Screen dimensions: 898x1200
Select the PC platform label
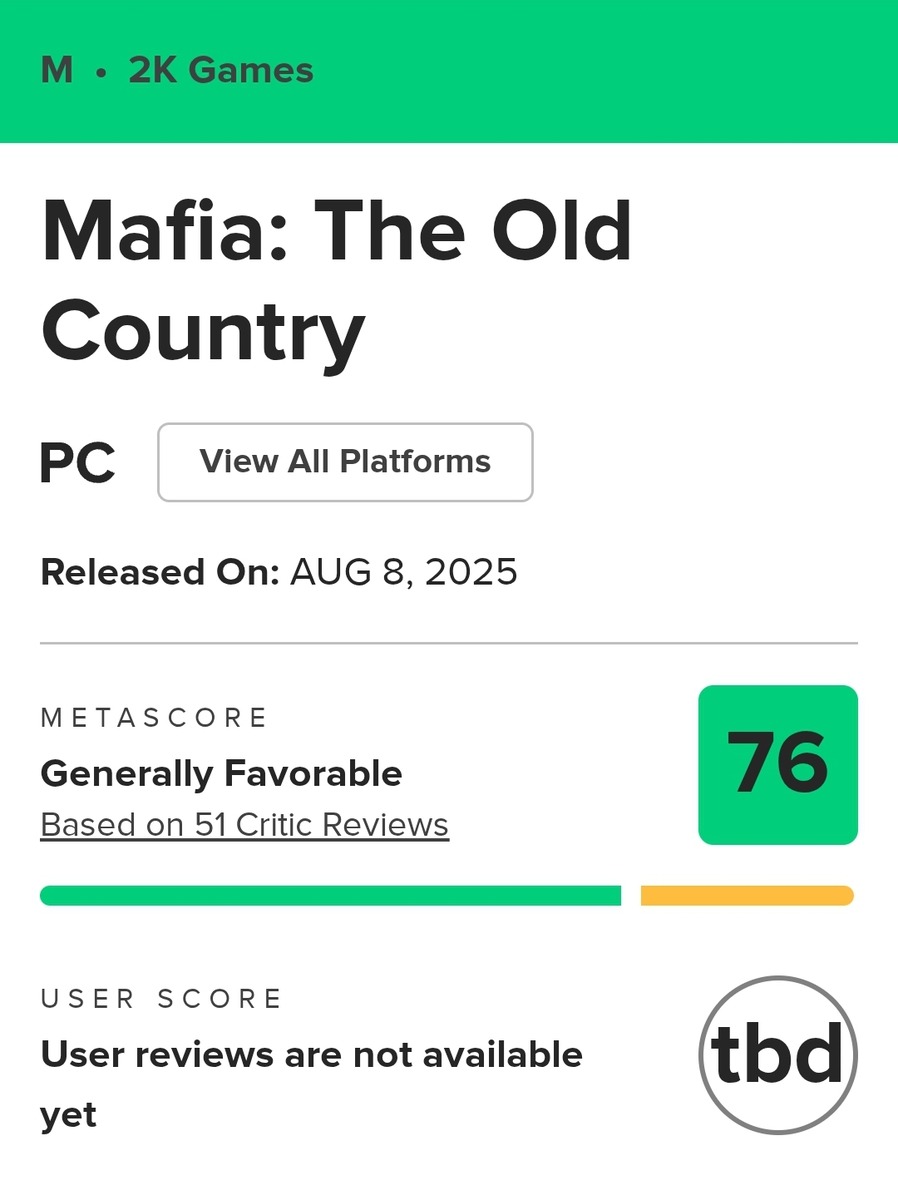point(77,463)
